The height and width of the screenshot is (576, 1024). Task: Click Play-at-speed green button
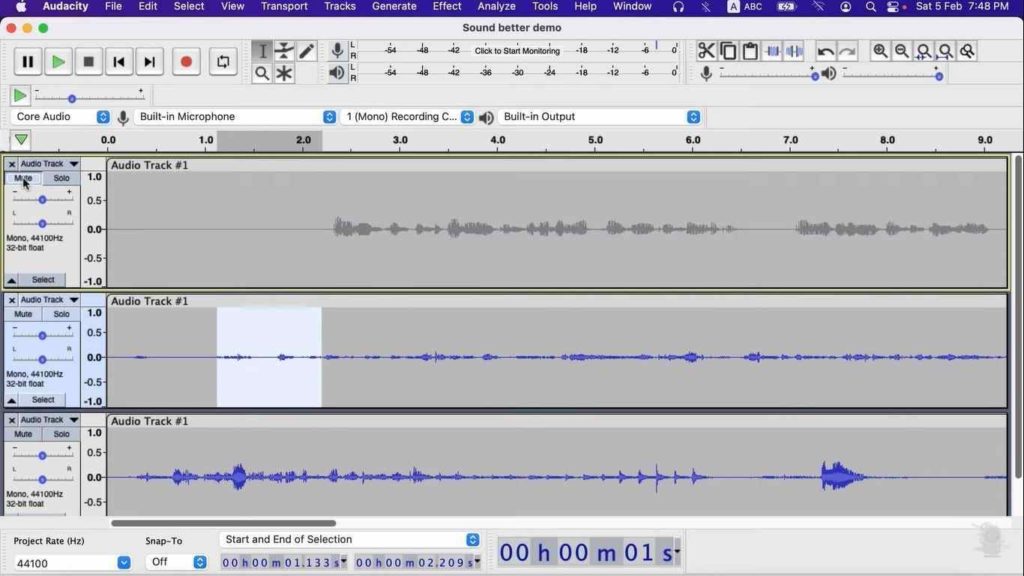[x=20, y=96]
